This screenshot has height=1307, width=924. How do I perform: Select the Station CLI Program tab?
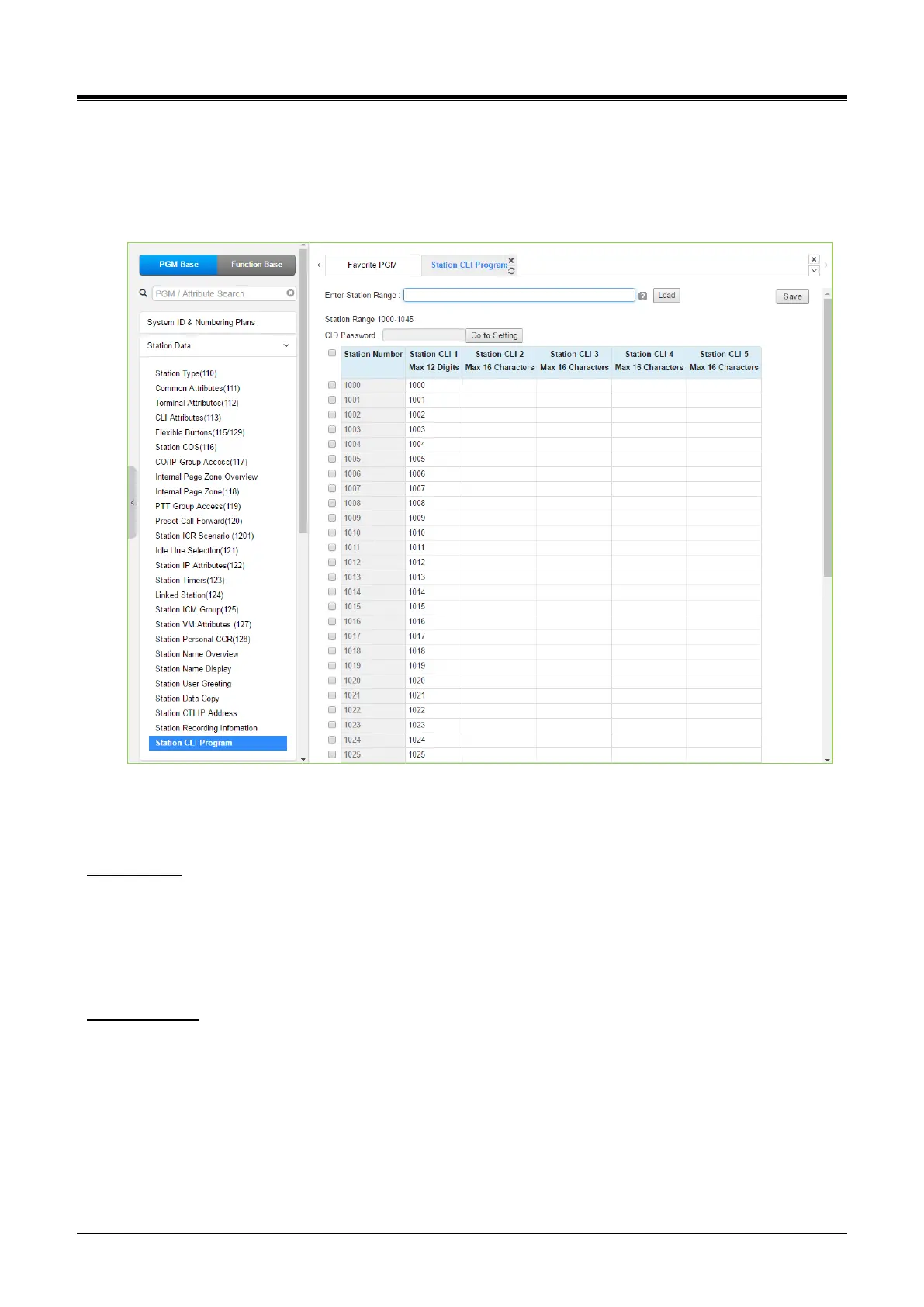[x=469, y=265]
